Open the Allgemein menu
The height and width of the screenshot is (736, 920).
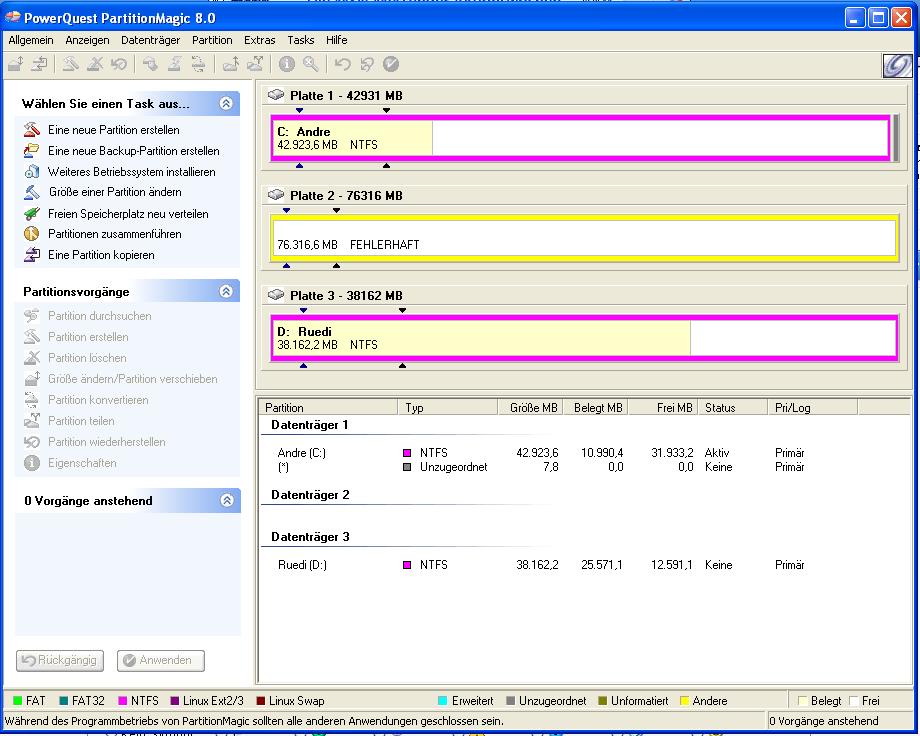coord(31,40)
